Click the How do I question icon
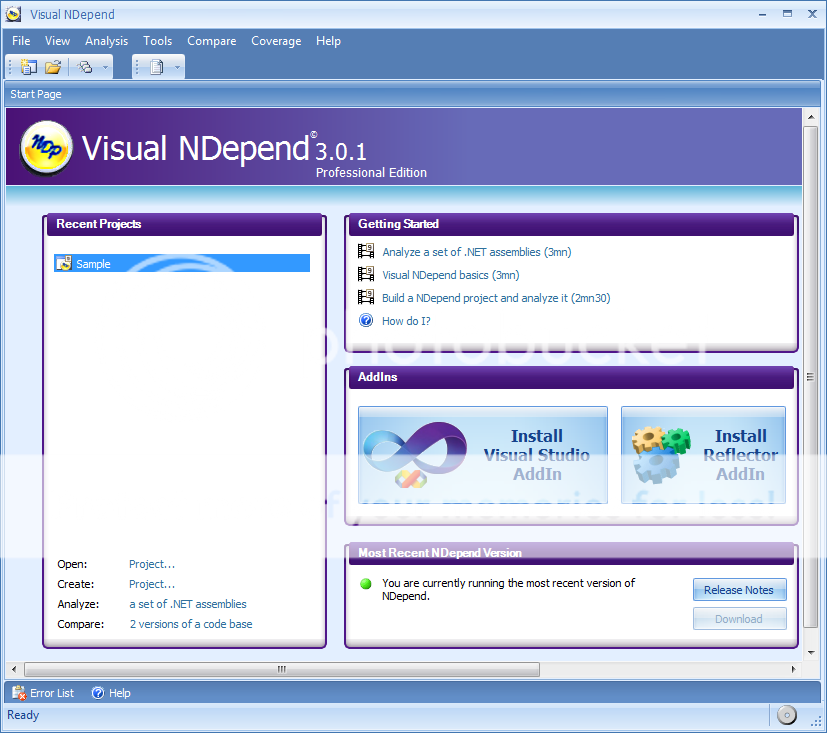Image resolution: width=827 pixels, height=733 pixels. 366,320
